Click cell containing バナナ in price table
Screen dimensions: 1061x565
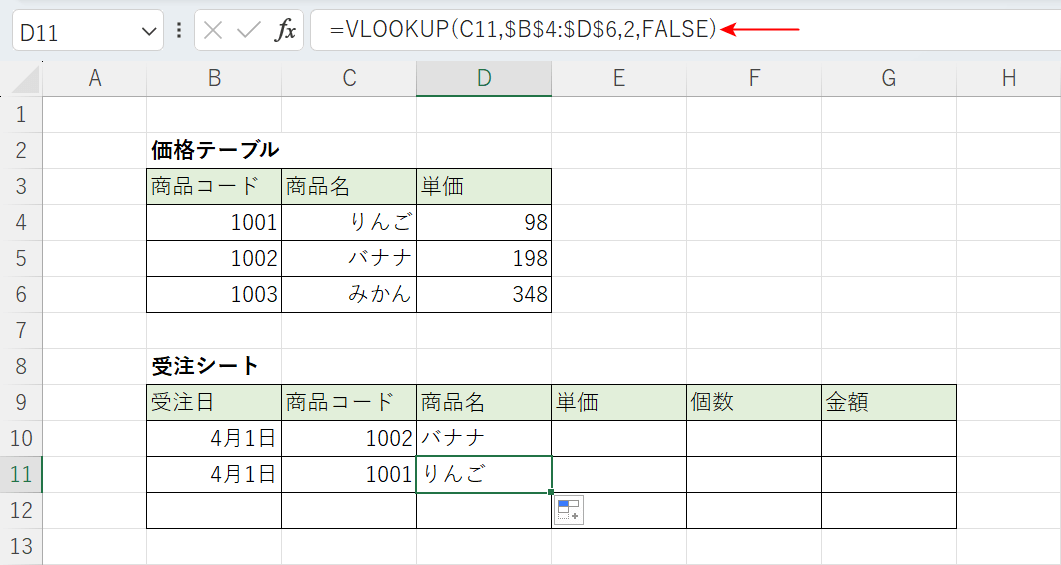point(349,258)
